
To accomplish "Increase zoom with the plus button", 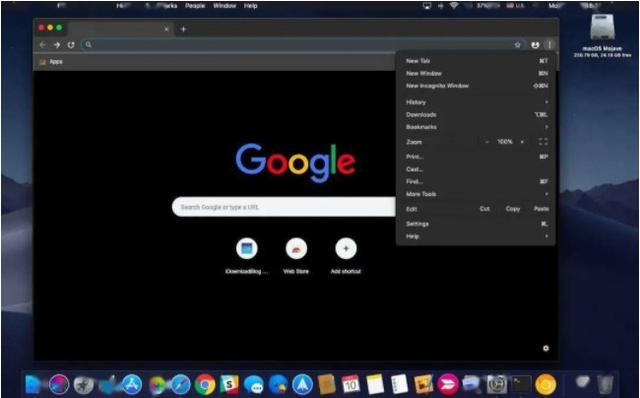I will coord(522,142).
